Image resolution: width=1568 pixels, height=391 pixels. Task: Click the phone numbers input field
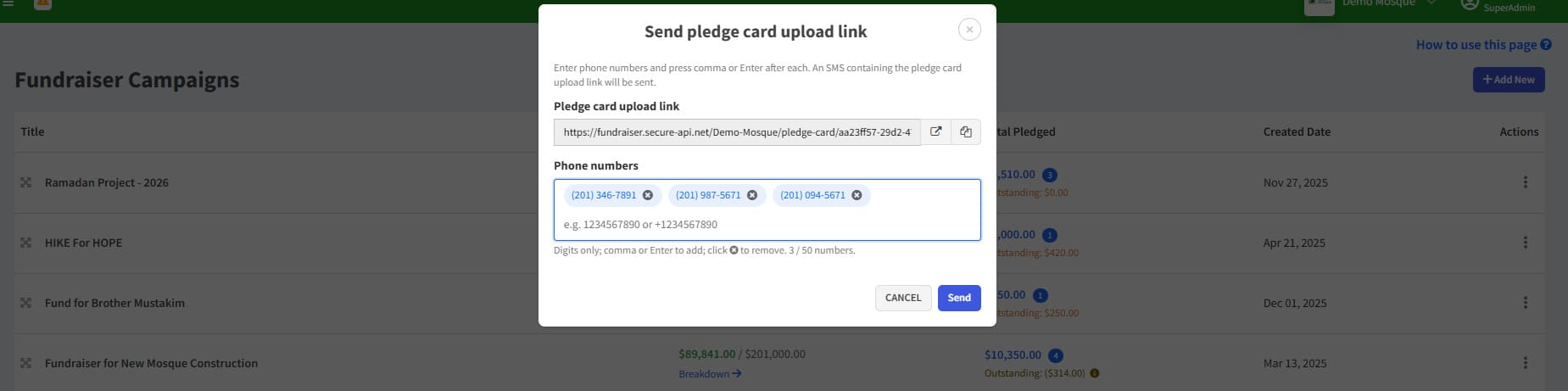[x=767, y=225]
